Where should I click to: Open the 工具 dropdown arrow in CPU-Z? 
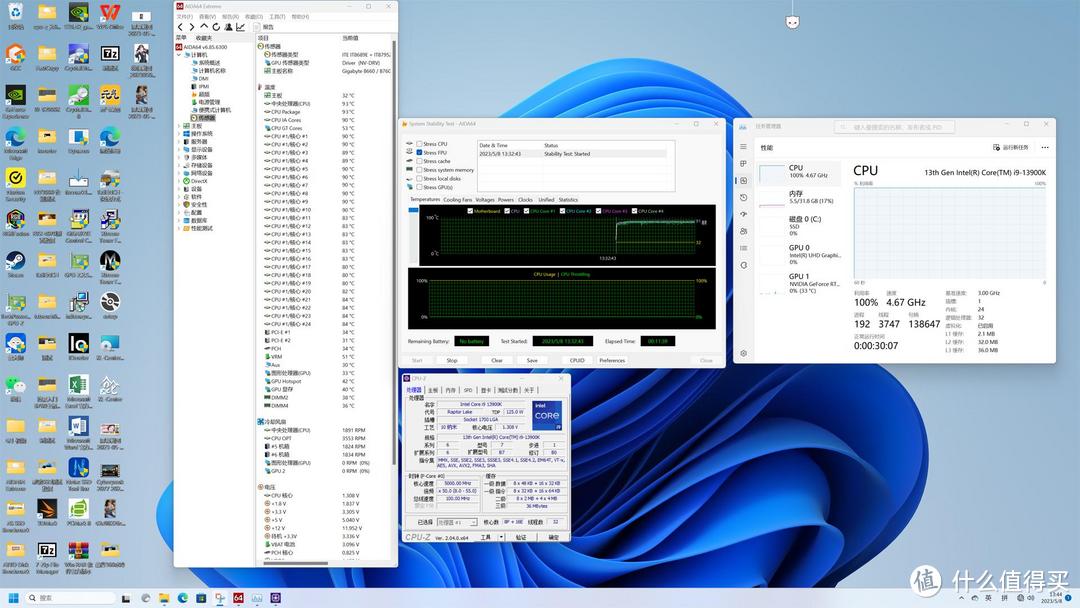(x=501, y=537)
